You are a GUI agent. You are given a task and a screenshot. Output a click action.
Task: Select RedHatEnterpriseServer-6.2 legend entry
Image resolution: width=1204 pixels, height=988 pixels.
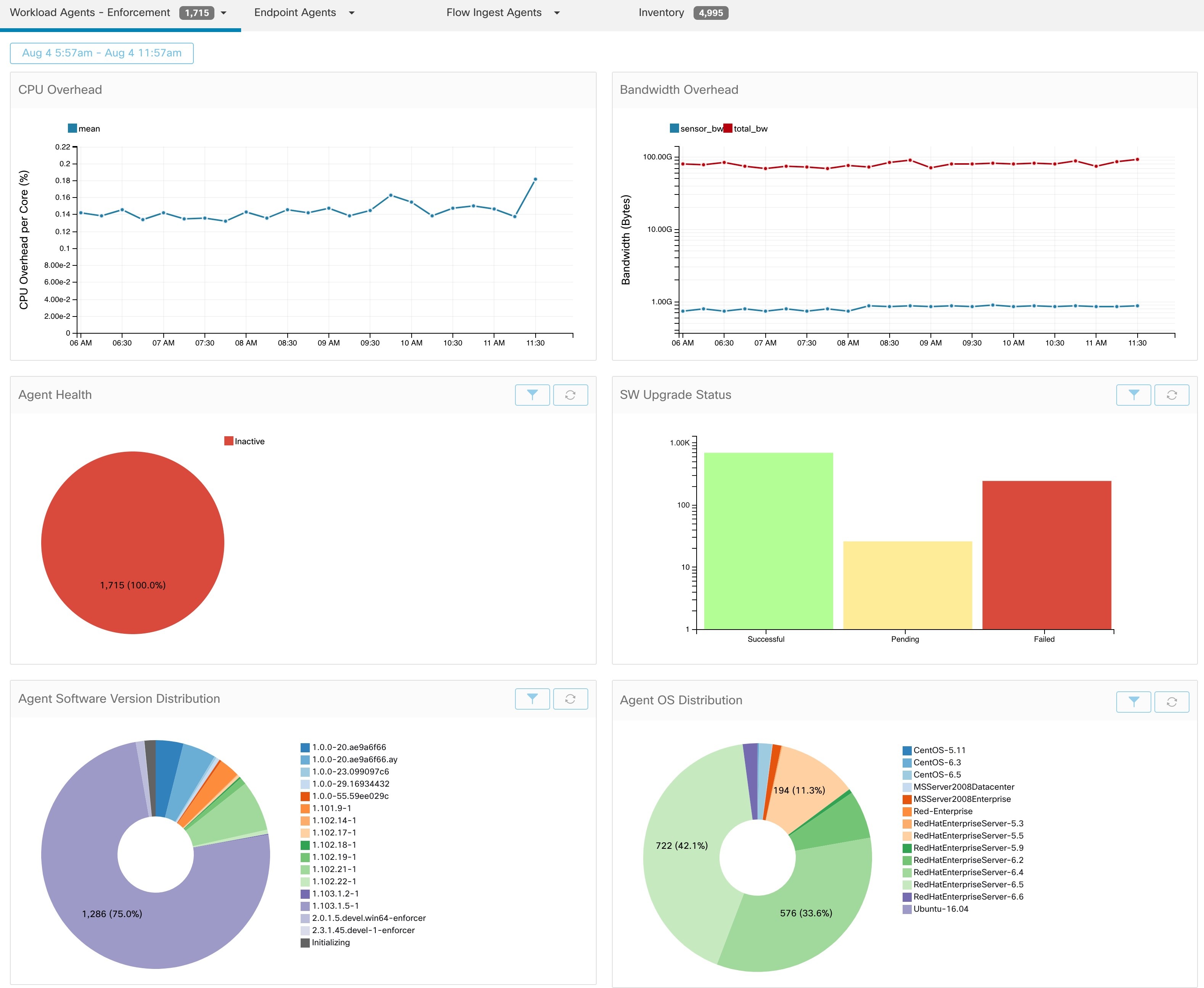click(963, 860)
